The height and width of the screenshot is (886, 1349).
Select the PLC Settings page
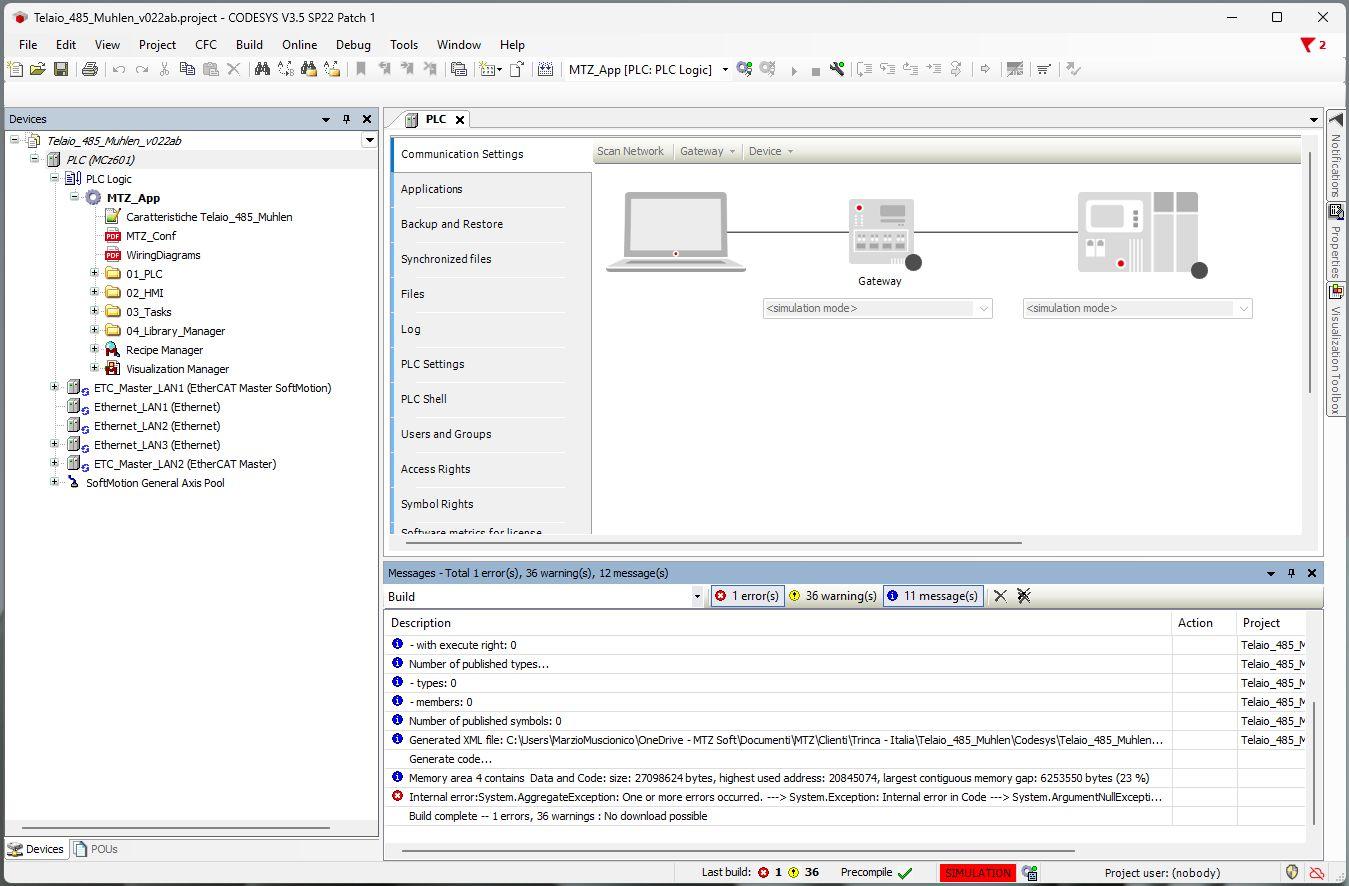point(432,364)
